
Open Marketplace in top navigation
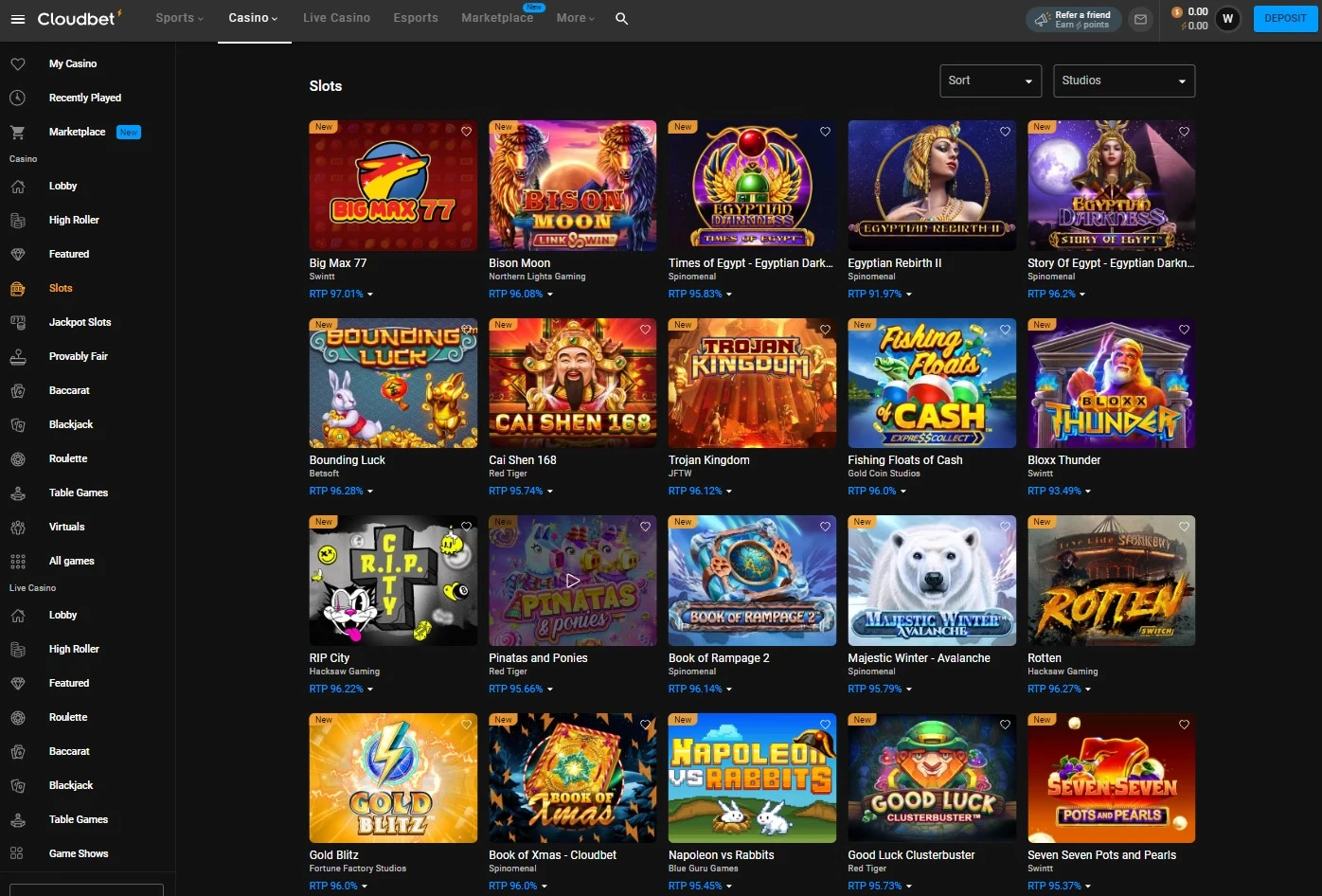pos(497,18)
